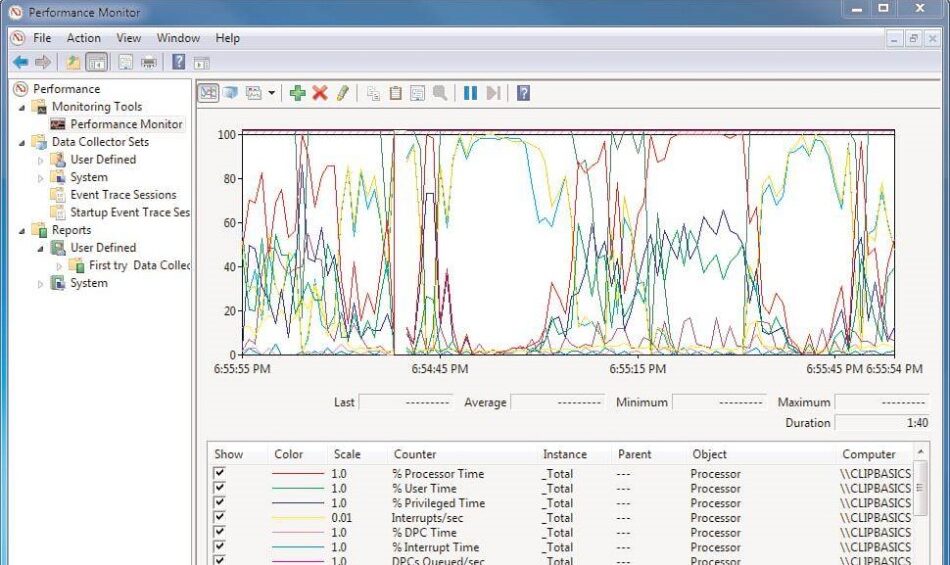
Task: Click the Copy Properties icon
Action: (x=373, y=93)
